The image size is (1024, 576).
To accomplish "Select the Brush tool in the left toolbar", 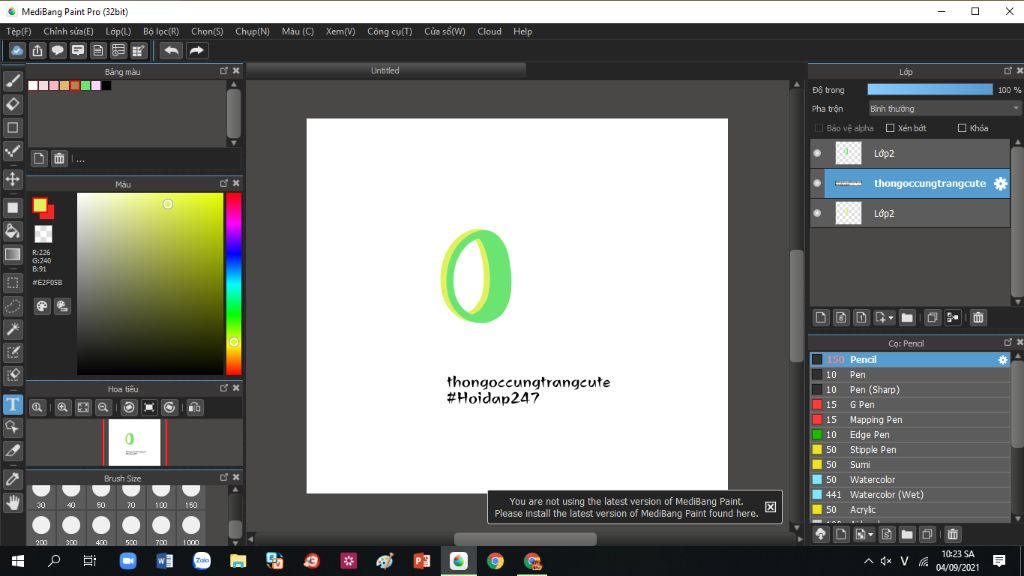I will [12, 80].
